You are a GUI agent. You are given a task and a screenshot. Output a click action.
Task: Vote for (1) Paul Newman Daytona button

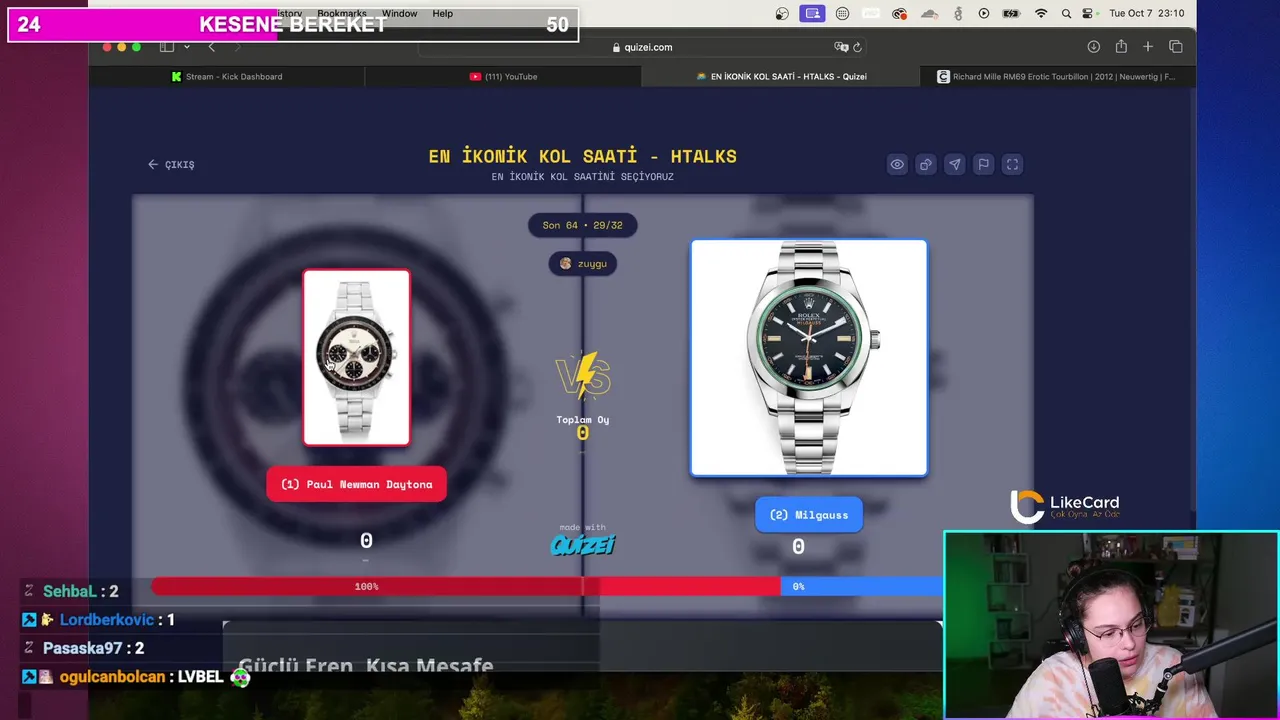pos(356,484)
